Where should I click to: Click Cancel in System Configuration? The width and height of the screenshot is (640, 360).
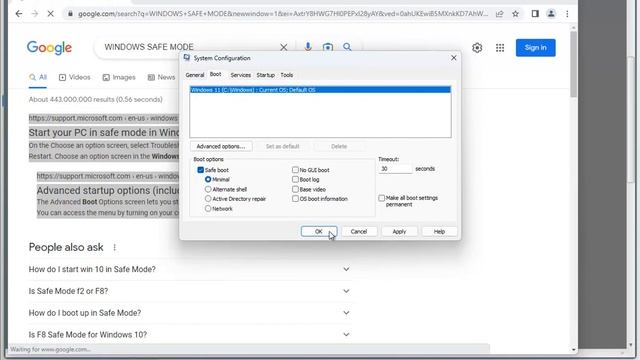359,231
